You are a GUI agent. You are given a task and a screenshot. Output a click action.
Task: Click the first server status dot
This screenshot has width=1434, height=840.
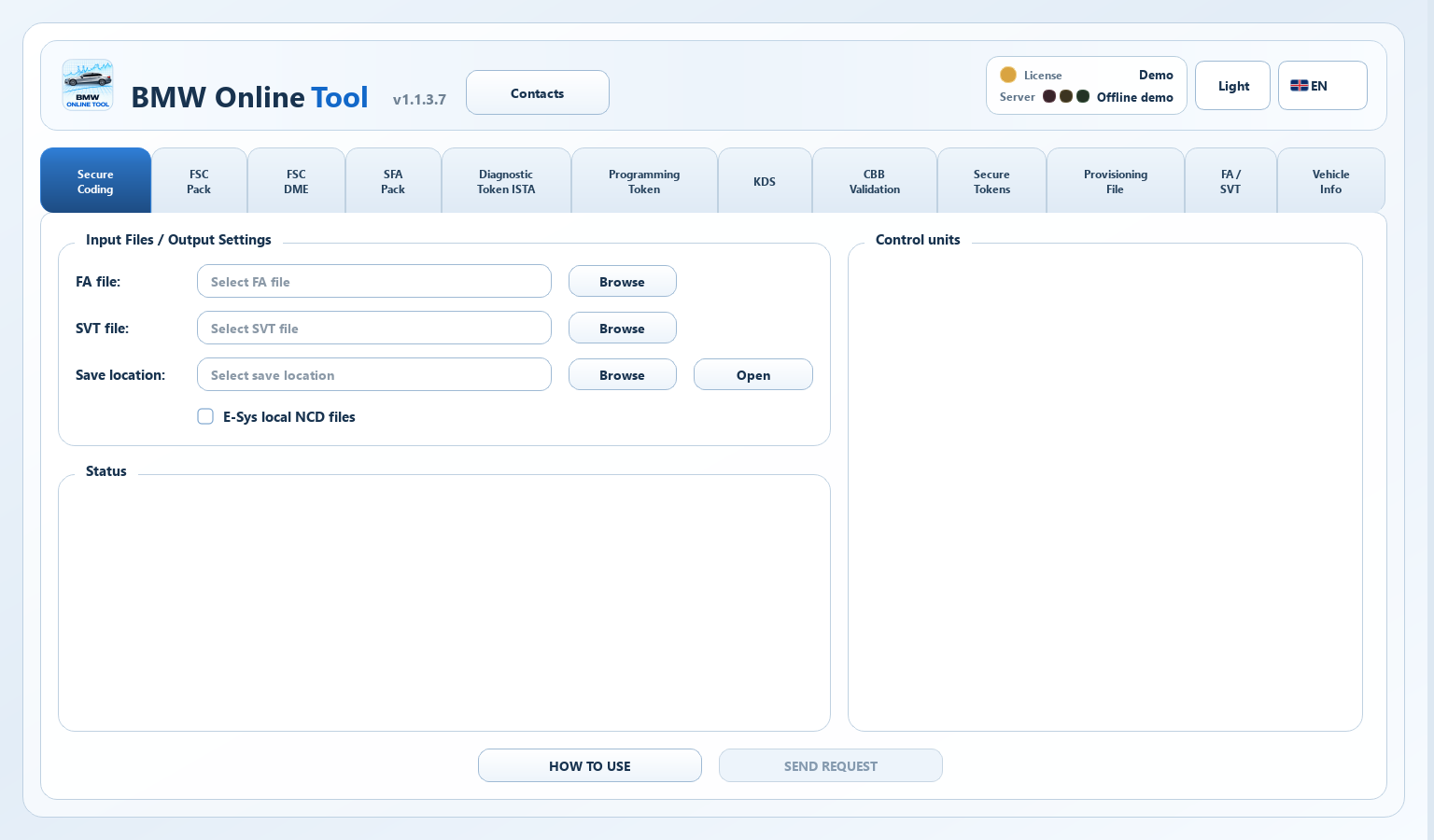pos(1049,96)
